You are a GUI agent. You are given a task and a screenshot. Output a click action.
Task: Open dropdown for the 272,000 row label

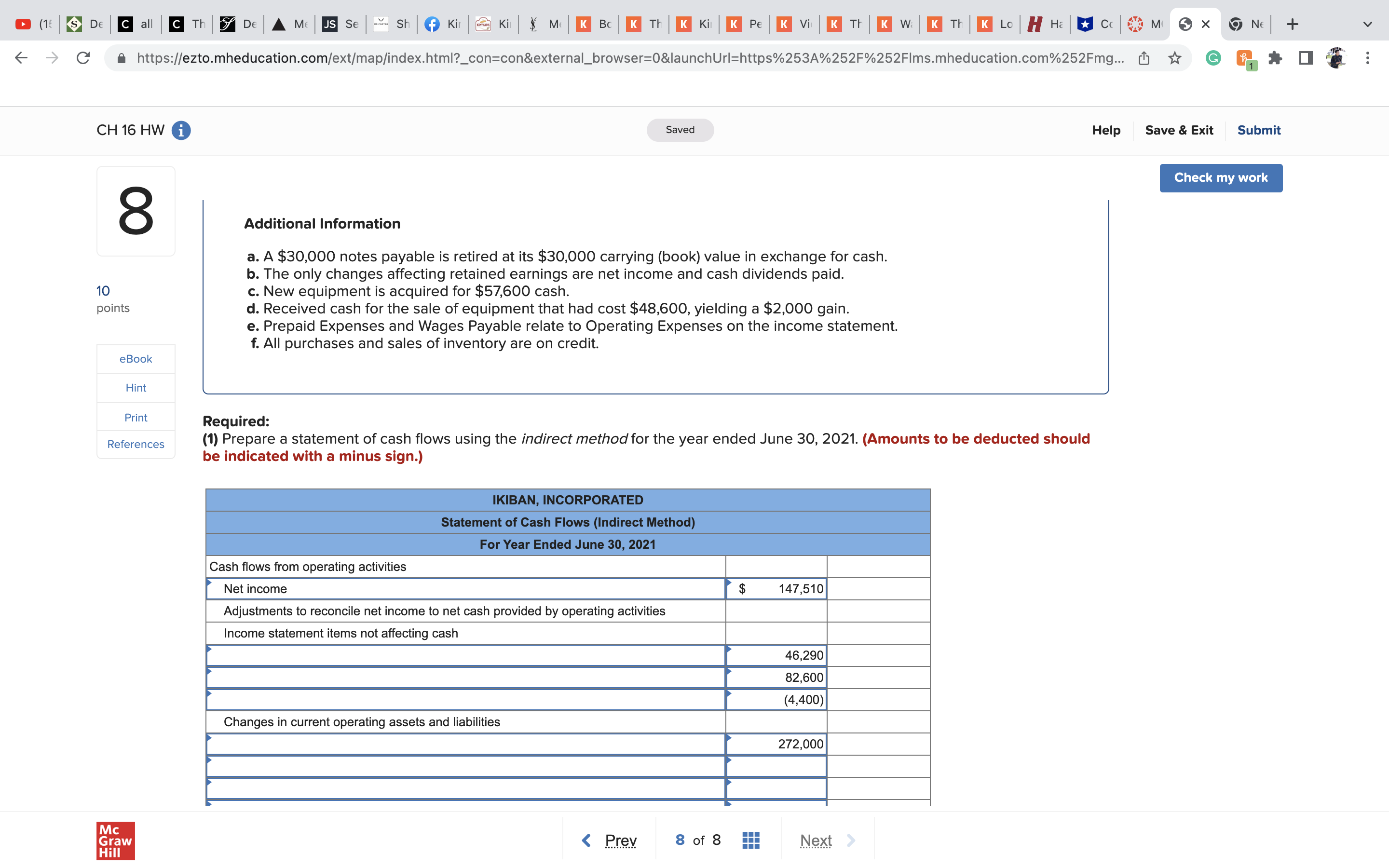pos(465,744)
